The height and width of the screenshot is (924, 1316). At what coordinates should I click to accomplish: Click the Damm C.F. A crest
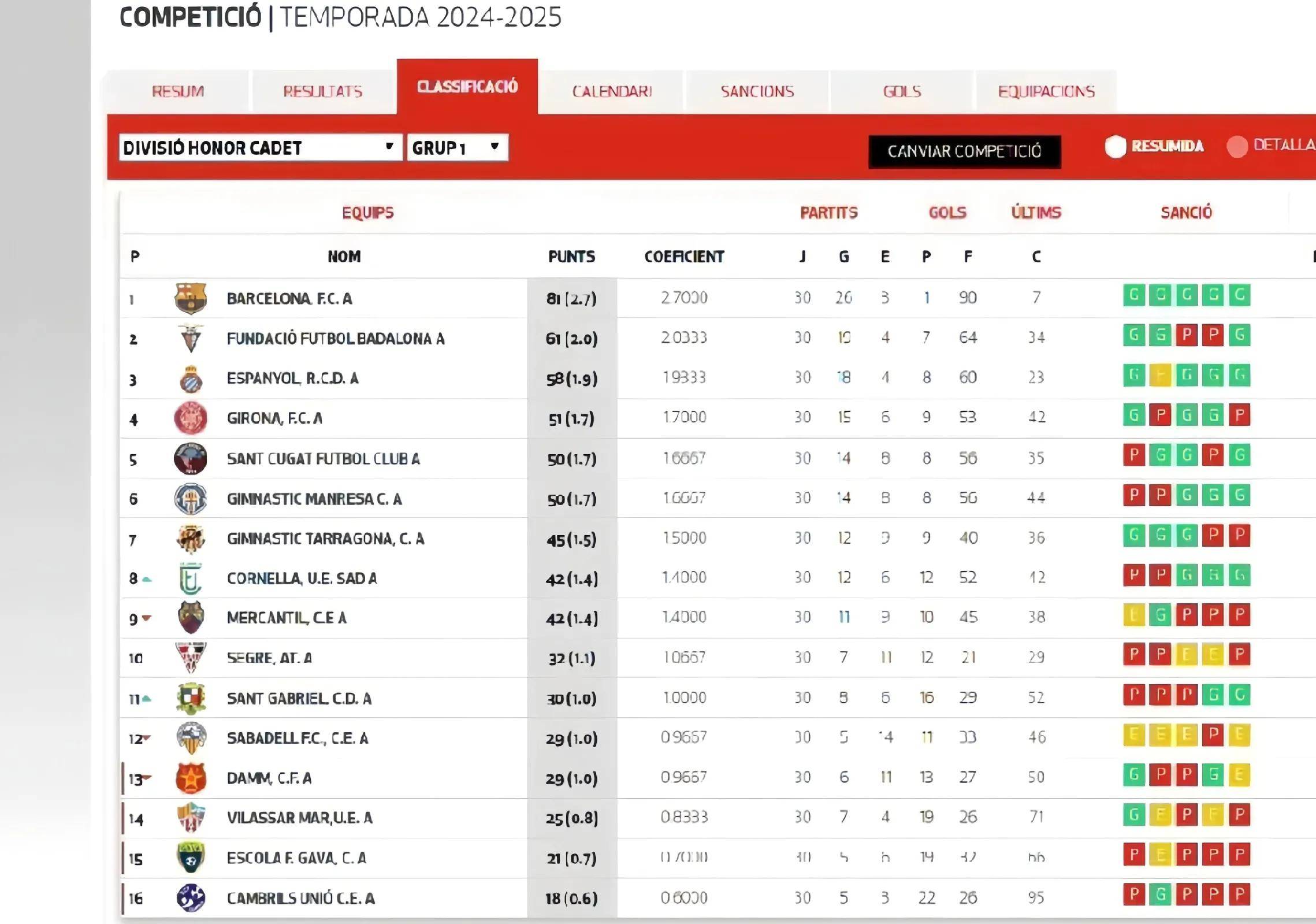(x=191, y=778)
